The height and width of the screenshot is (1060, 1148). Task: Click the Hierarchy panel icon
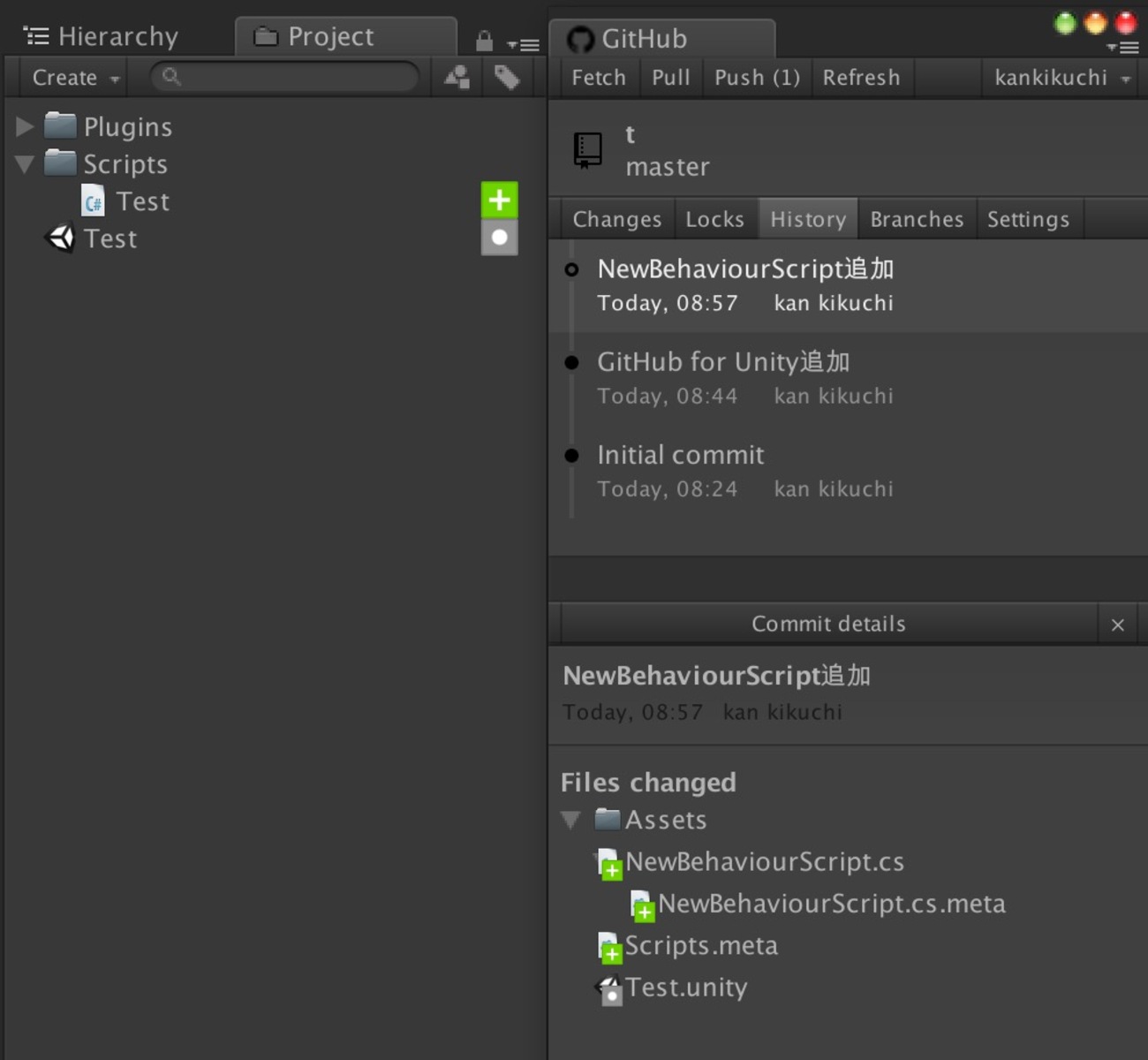click(35, 35)
